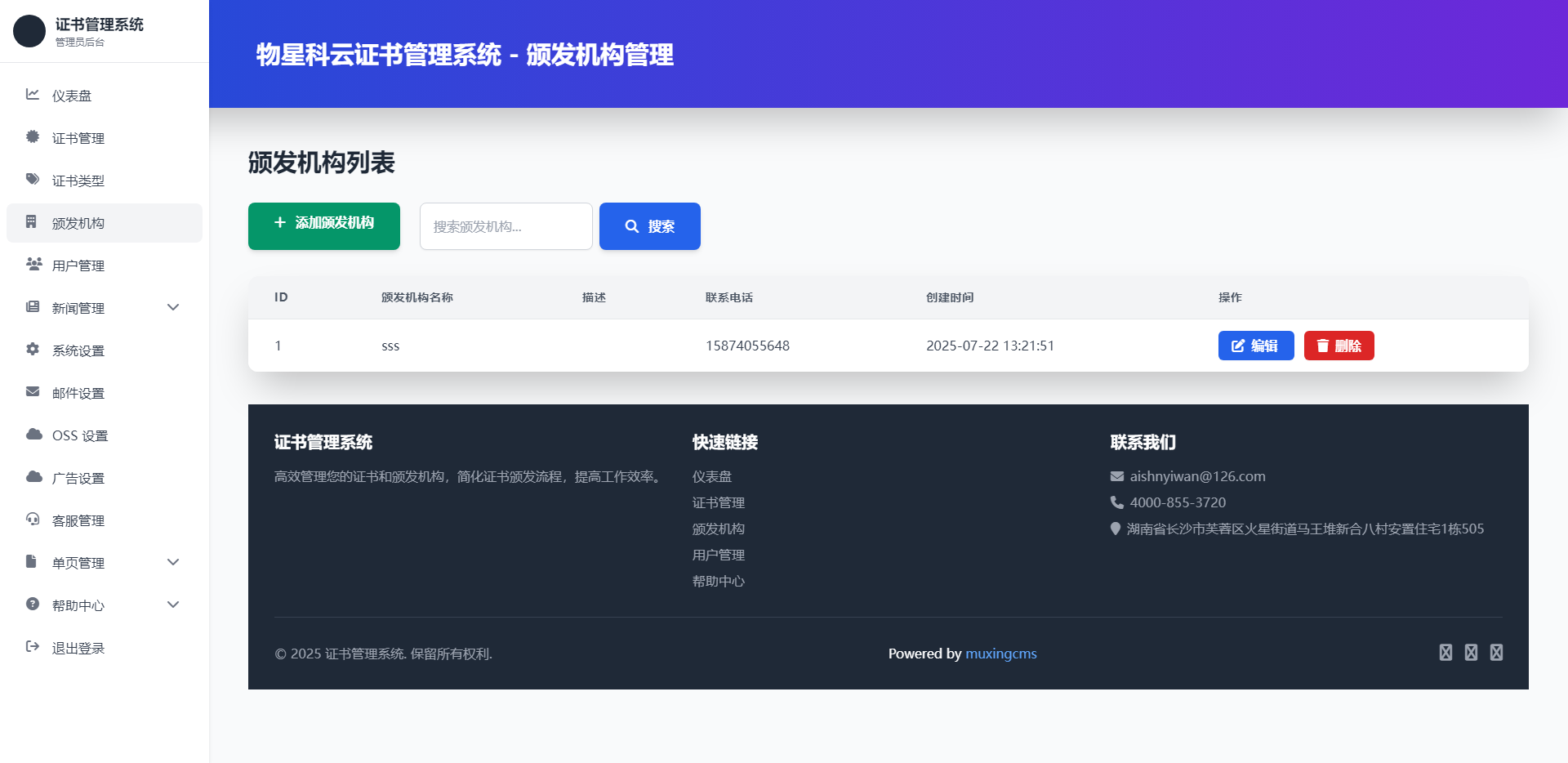Viewport: 1568px width, 763px height.
Task: Expand the 单页管理 submenu chevron
Action: coord(173,562)
